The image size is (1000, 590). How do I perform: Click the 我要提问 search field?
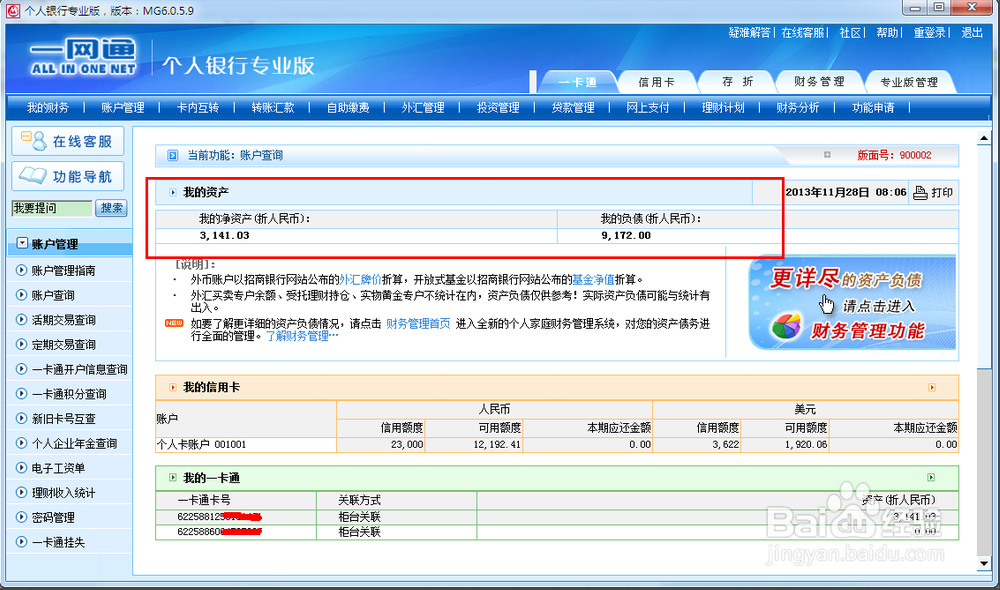click(x=52, y=208)
